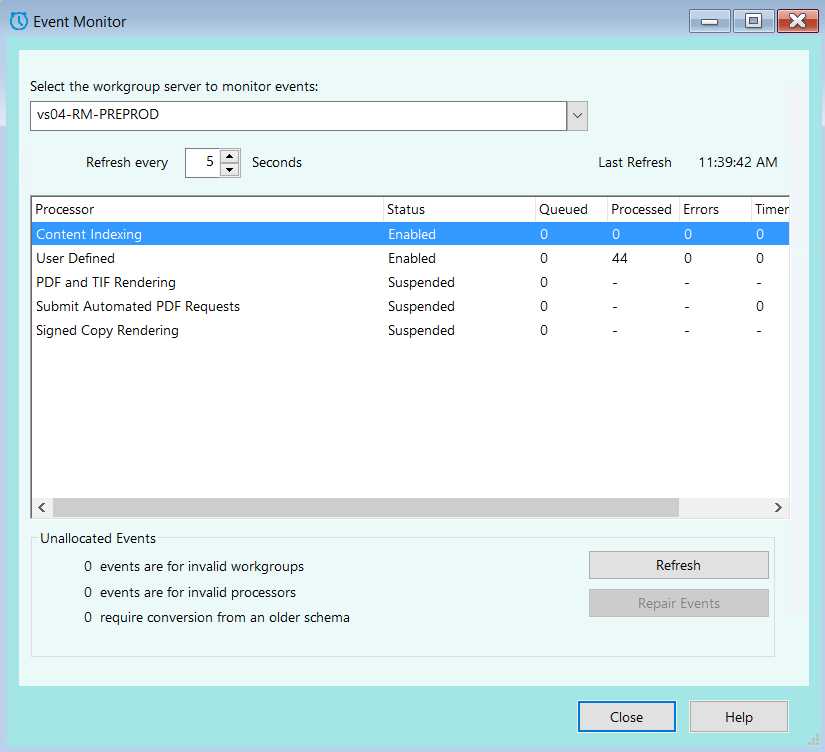The height and width of the screenshot is (752, 825).
Task: Click the refresh interval down arrow
Action: tap(231, 168)
